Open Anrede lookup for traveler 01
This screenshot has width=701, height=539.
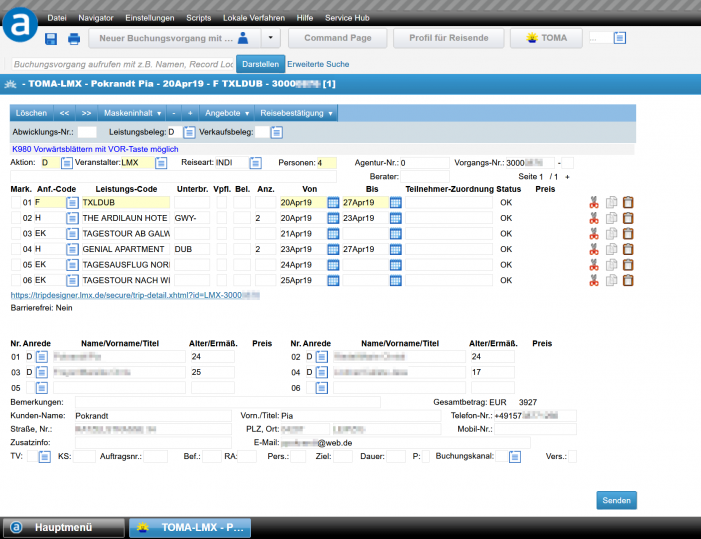42,357
